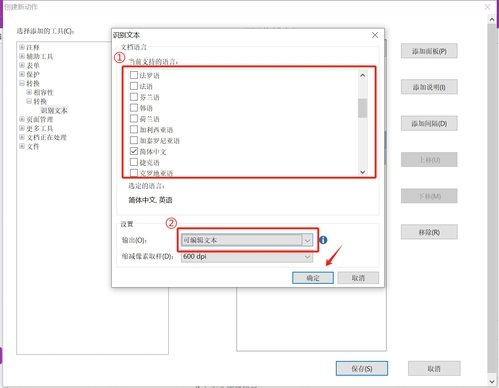Expand the 更多工具 tree category
Viewport: 499px width, 388px height.
coord(40,128)
